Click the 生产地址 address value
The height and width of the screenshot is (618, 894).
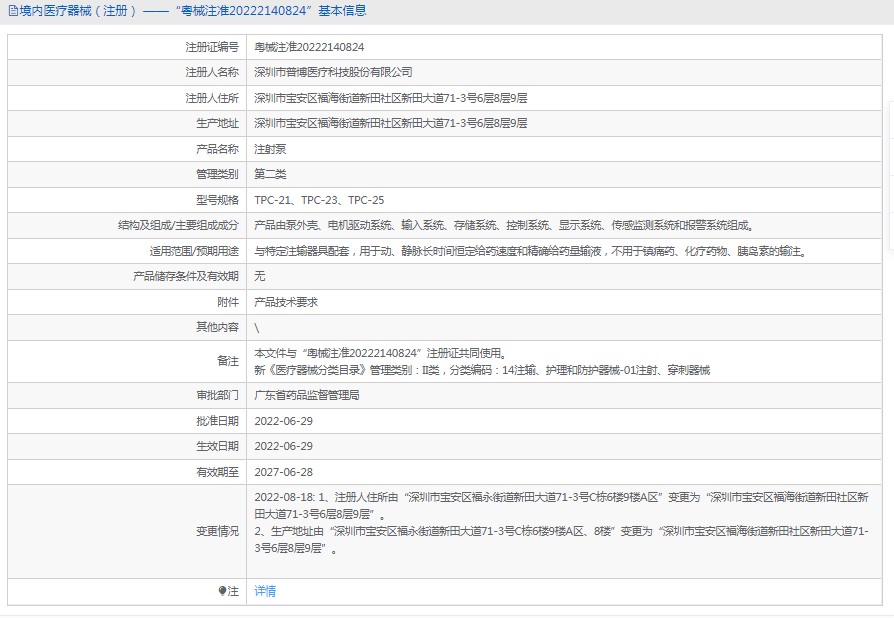[390, 124]
